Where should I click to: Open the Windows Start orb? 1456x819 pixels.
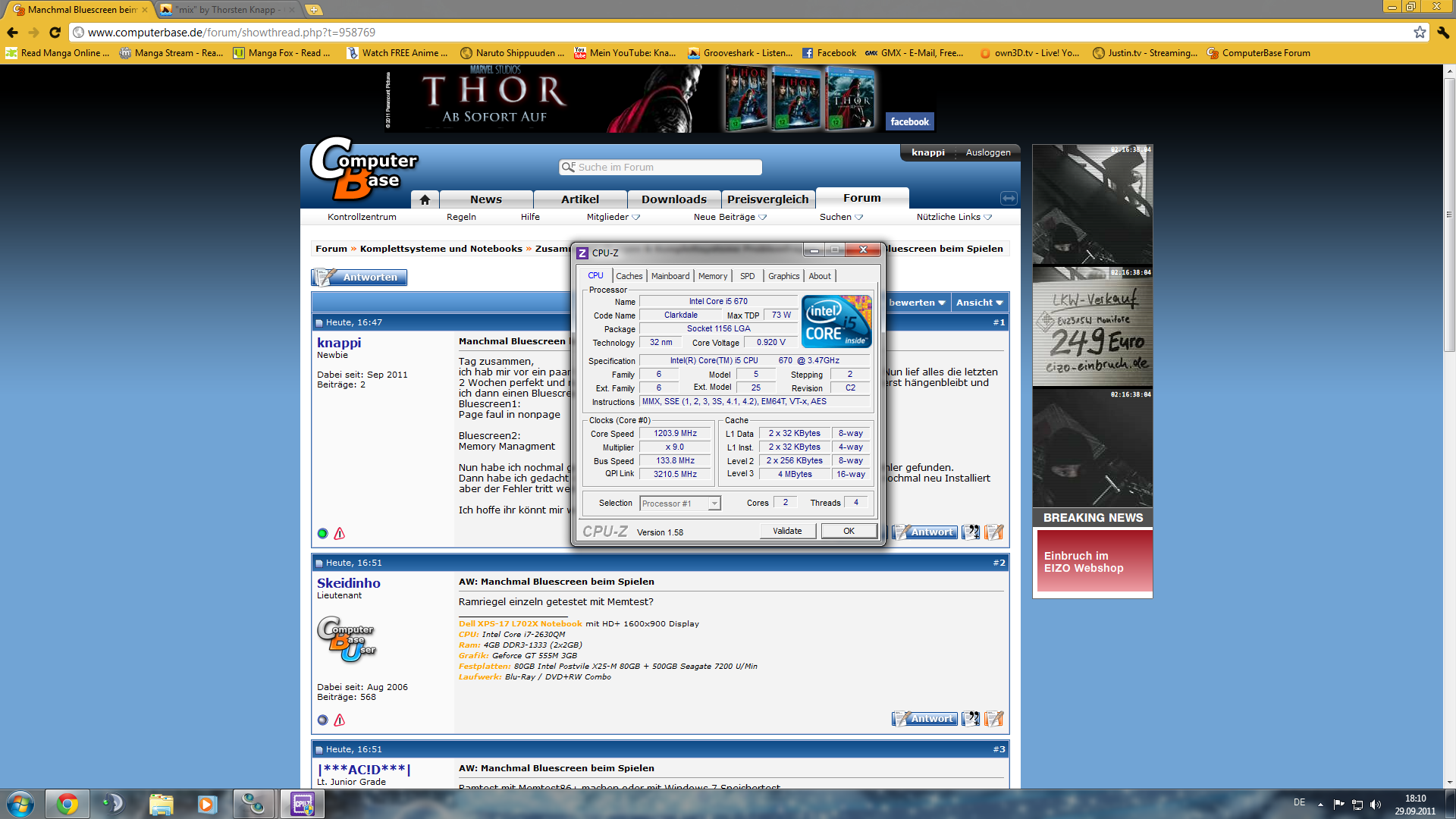tap(20, 804)
